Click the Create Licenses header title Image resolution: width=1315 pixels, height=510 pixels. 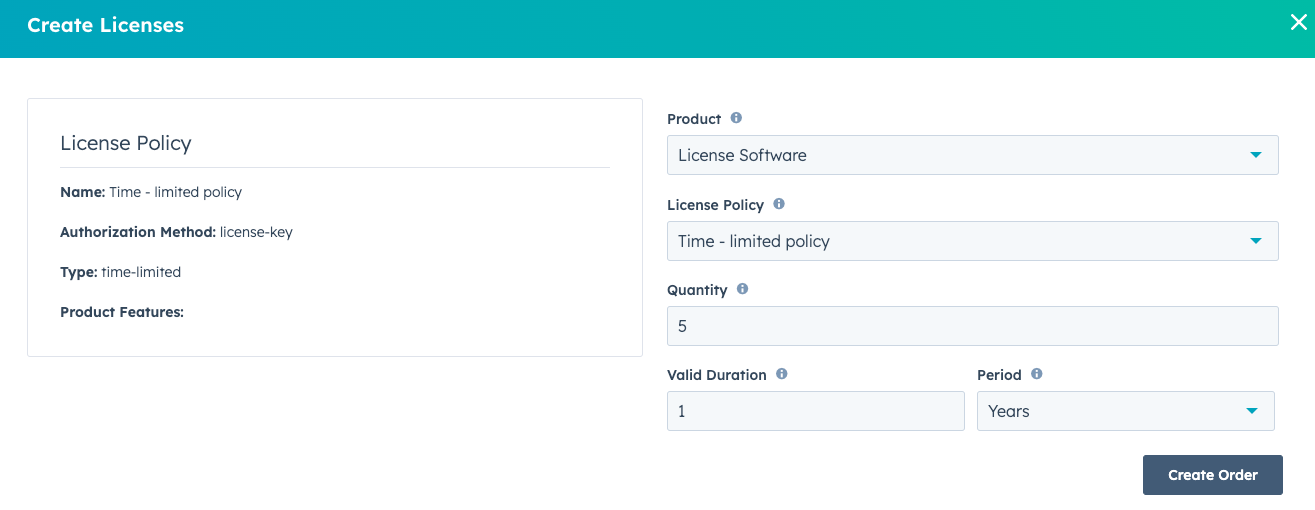[x=105, y=26]
